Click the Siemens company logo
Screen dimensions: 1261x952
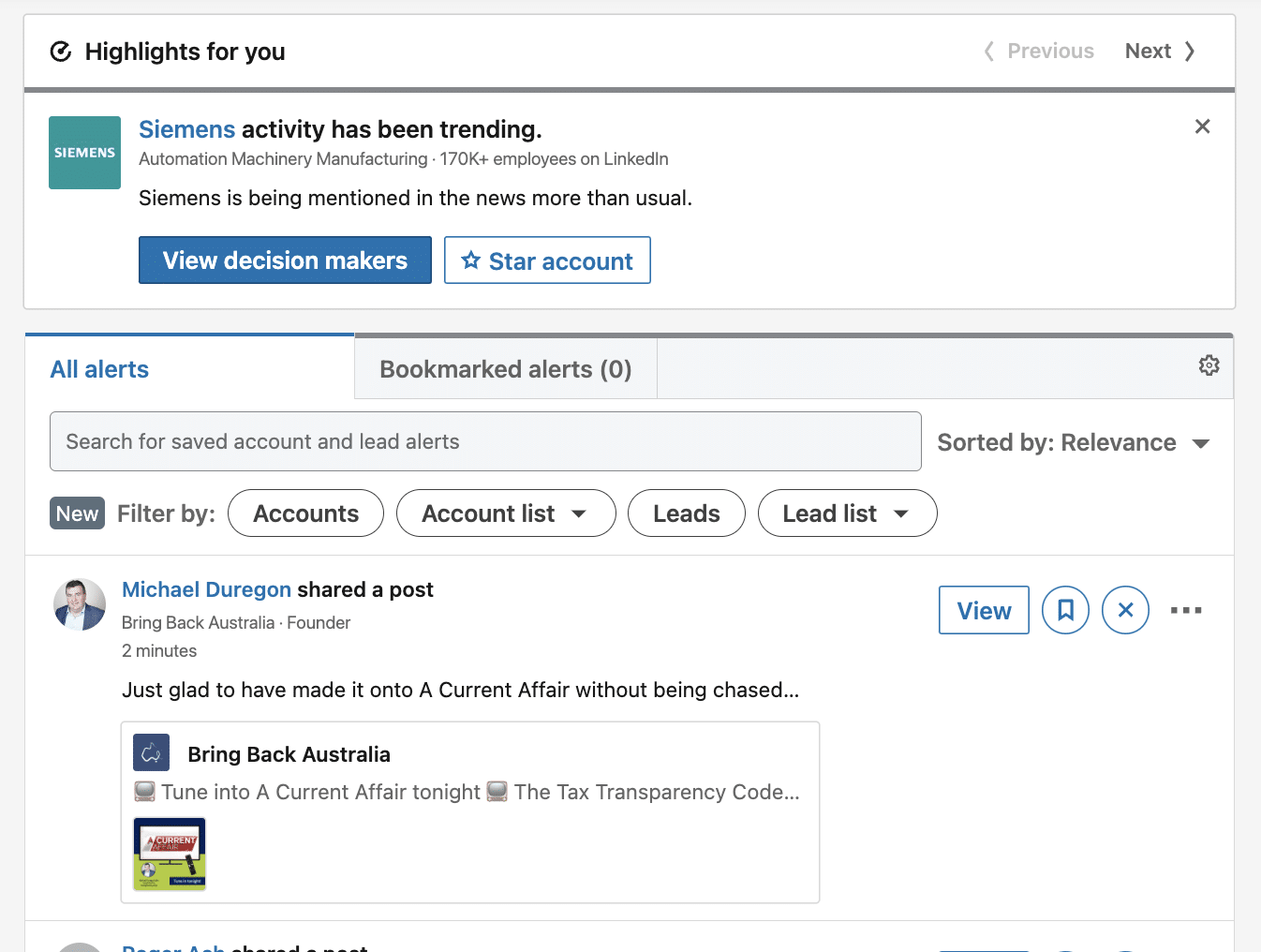(84, 152)
